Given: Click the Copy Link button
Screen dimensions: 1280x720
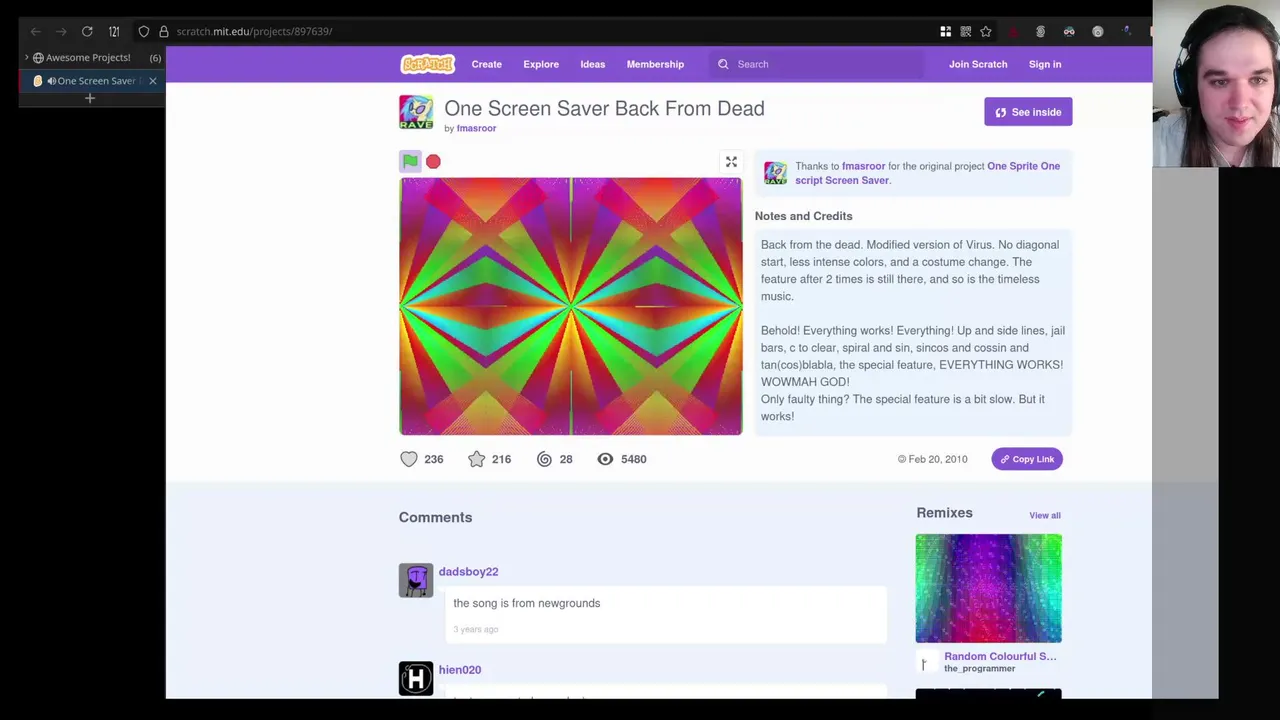Looking at the screenshot, I should [1027, 459].
